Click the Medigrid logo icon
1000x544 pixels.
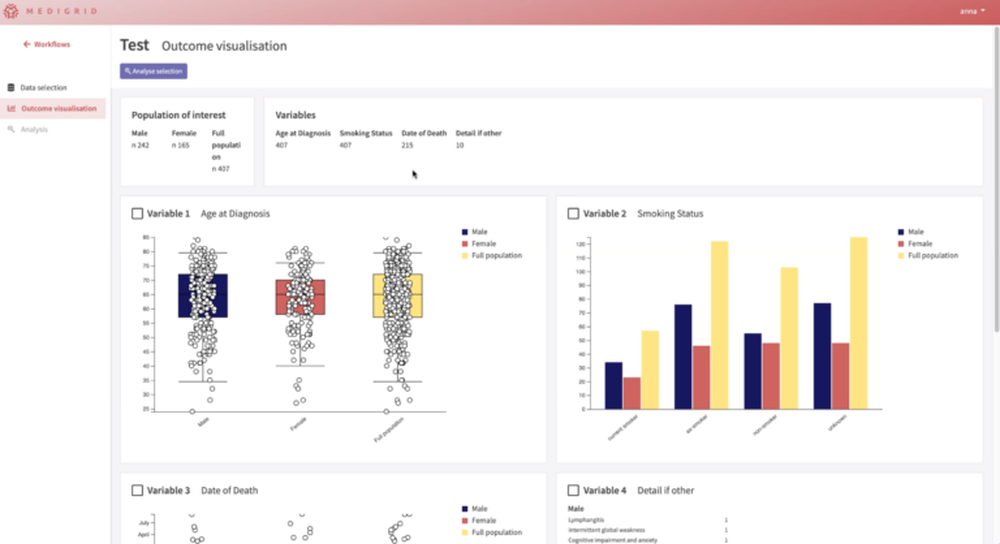(11, 11)
